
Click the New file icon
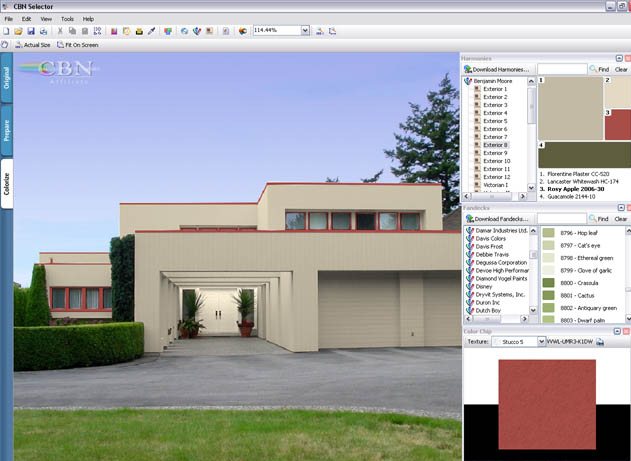[6, 31]
